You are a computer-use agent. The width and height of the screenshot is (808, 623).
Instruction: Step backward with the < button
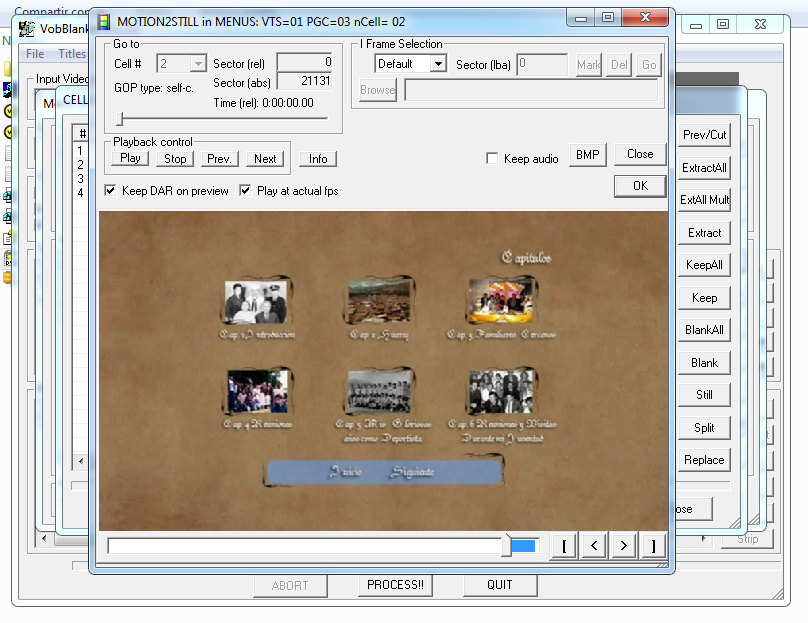coord(594,546)
